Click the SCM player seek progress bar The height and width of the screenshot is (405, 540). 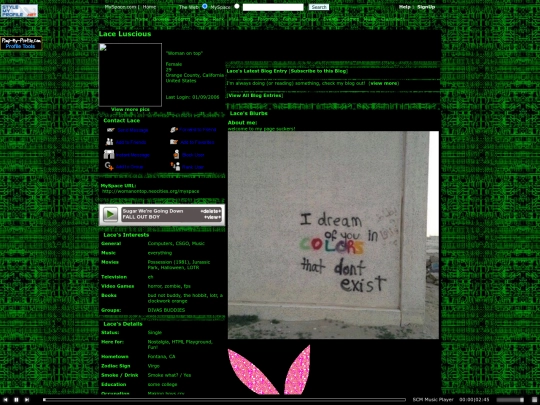coord(225,399)
